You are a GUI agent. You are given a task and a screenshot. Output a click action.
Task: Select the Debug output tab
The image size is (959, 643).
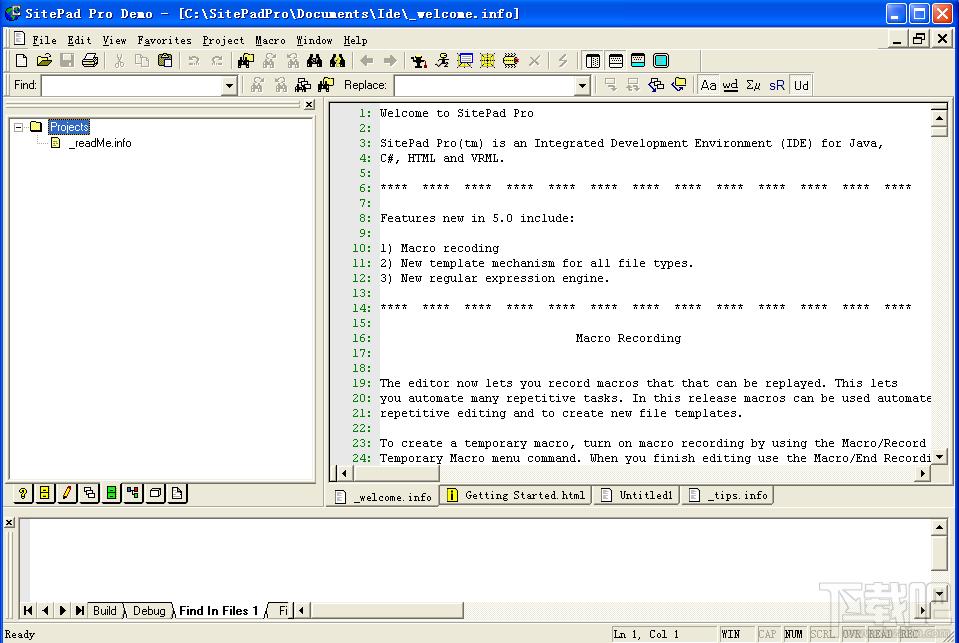point(149,611)
